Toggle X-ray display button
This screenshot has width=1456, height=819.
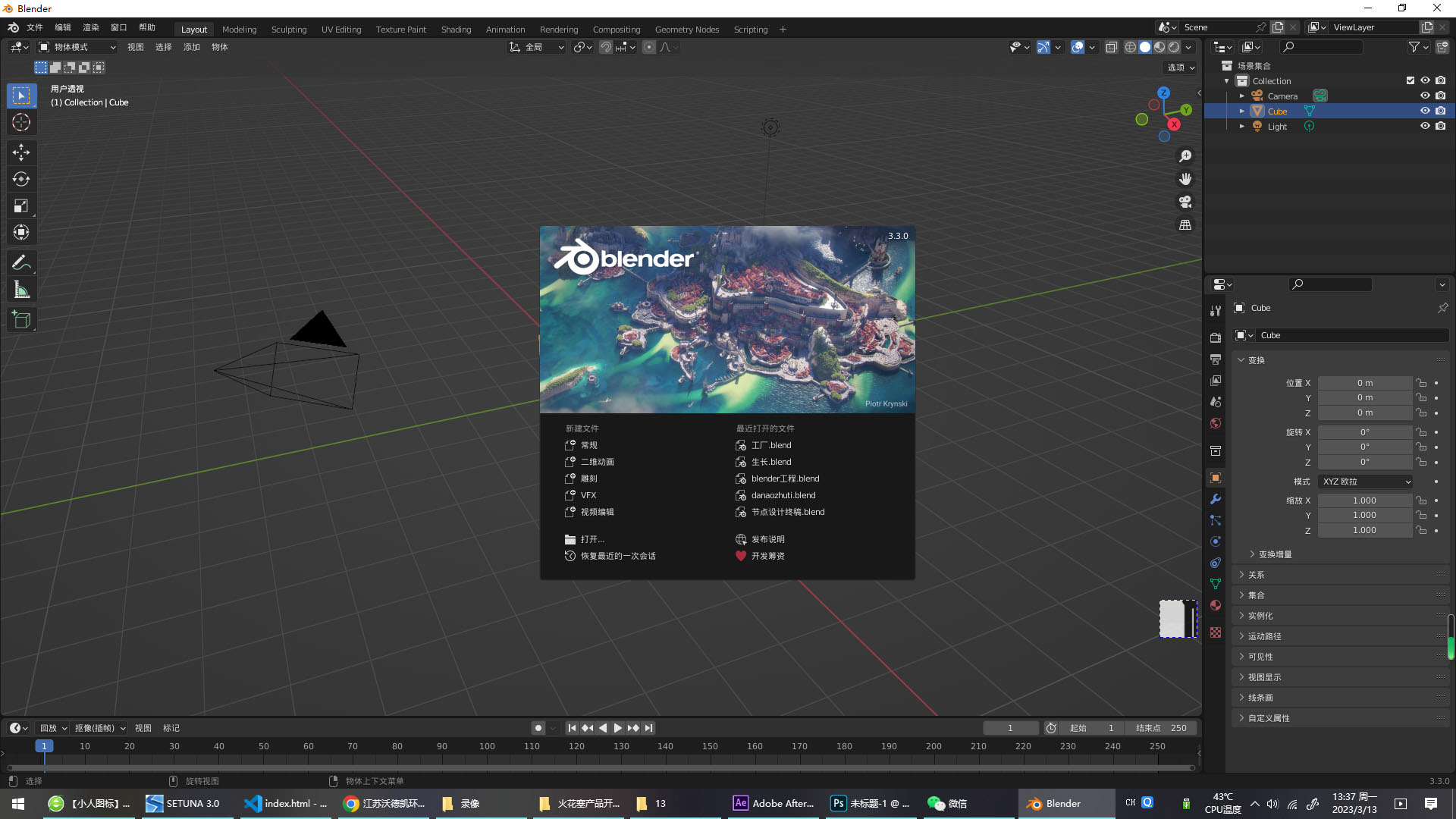click(1111, 47)
